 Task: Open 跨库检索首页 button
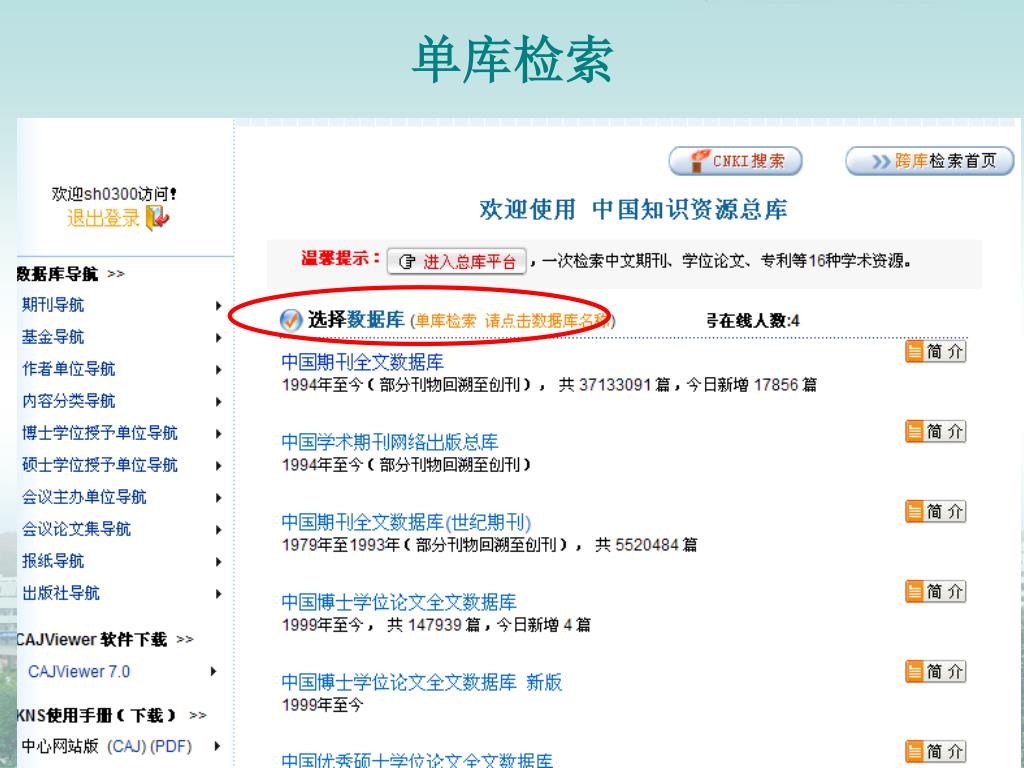[929, 161]
